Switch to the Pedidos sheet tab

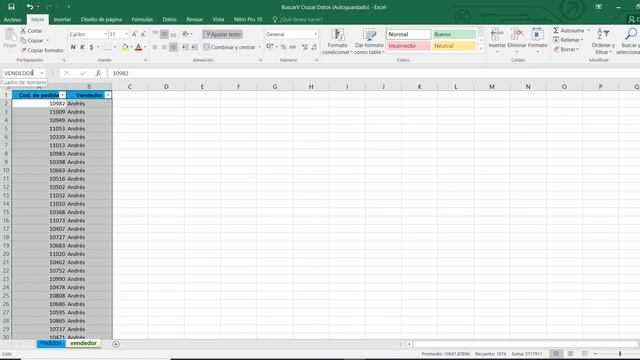coord(51,344)
